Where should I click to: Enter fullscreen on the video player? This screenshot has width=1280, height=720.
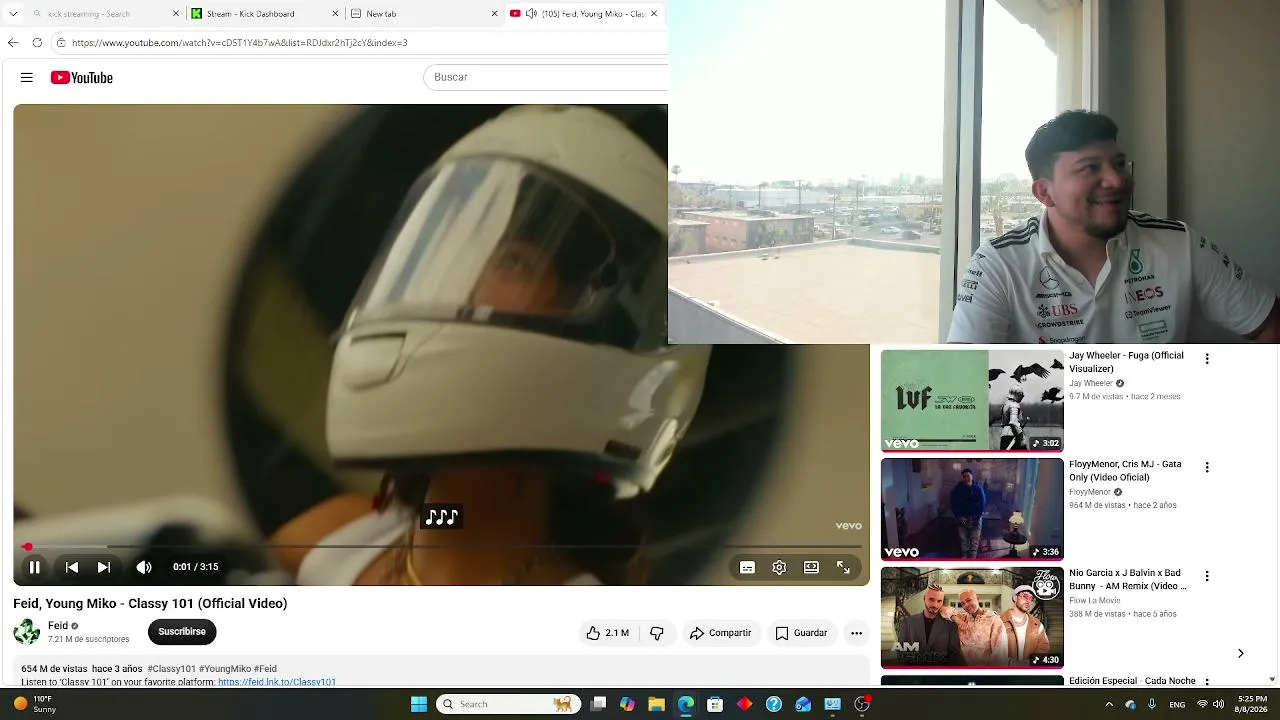point(843,567)
